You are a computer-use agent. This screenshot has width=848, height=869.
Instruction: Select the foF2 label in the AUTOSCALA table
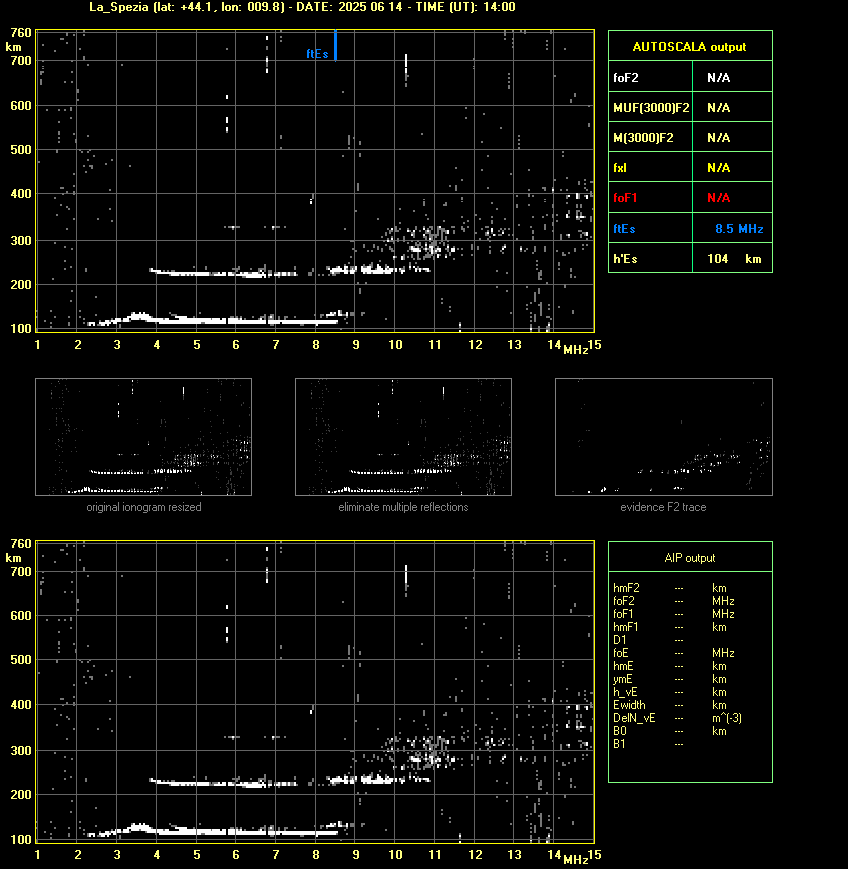(626, 78)
